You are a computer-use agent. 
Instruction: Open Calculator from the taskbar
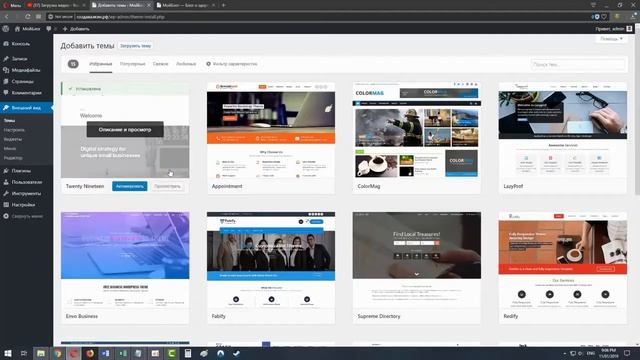pos(188,353)
